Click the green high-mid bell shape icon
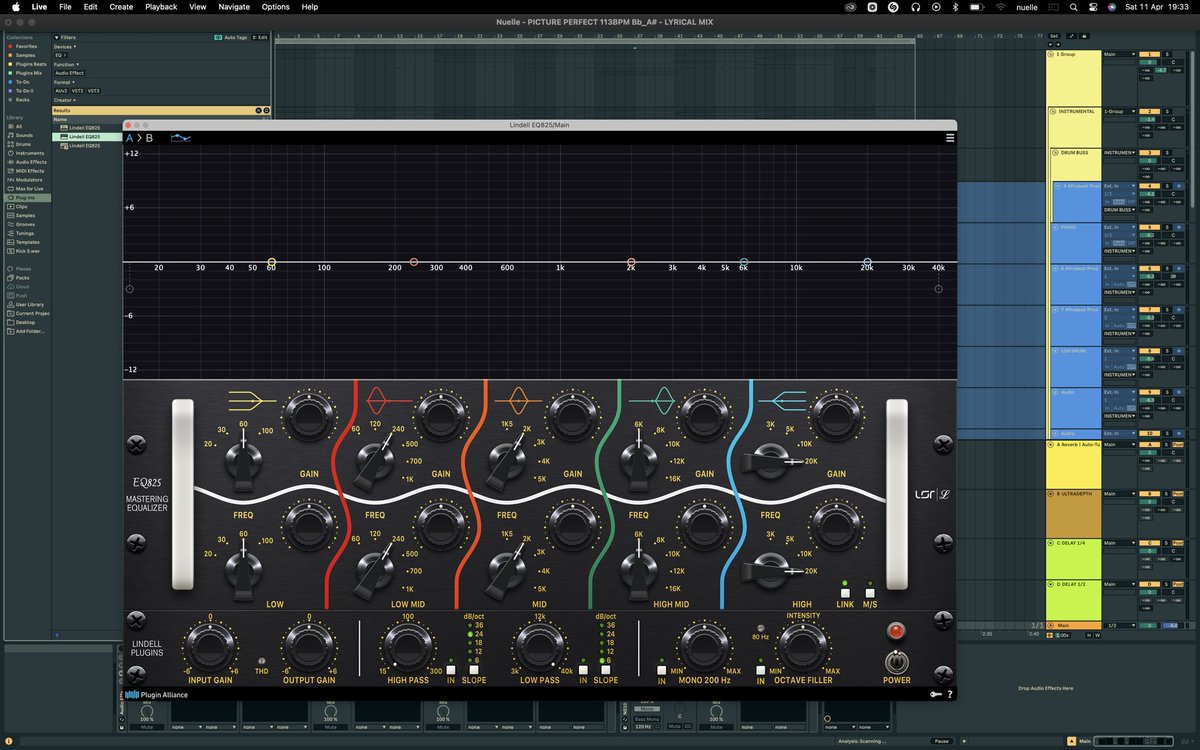 tap(650, 402)
